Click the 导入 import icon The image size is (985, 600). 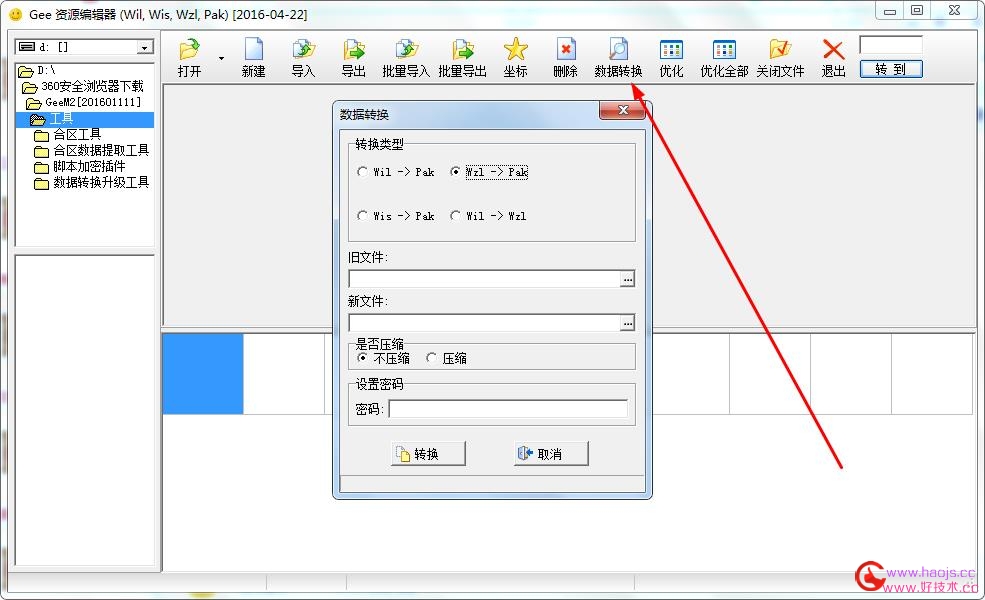pyautogui.click(x=303, y=57)
